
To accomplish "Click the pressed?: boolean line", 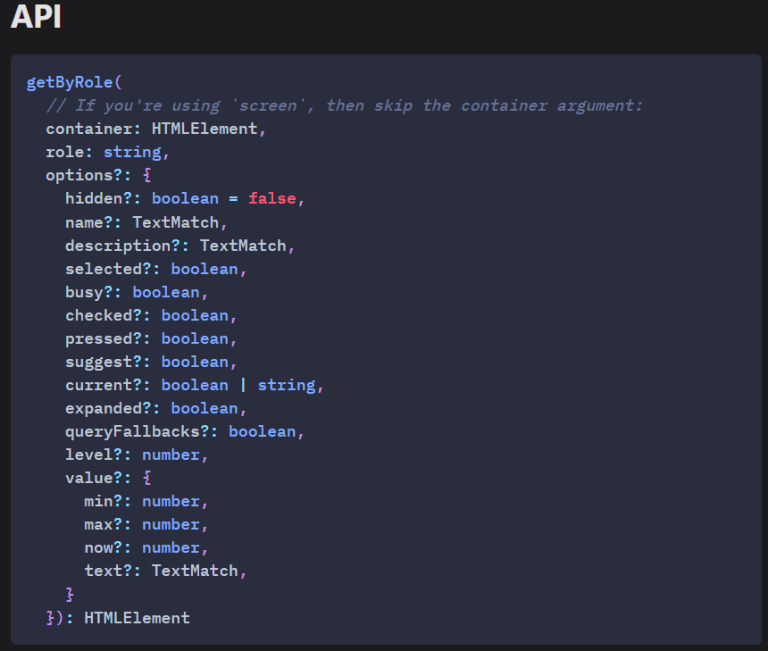I will point(151,339).
